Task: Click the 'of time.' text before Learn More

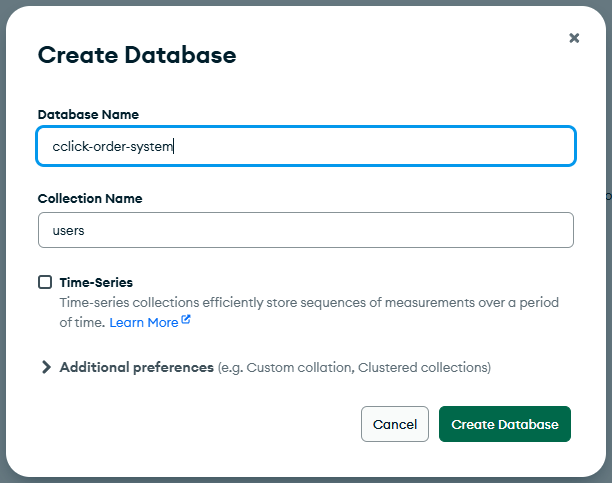Action: tap(82, 322)
